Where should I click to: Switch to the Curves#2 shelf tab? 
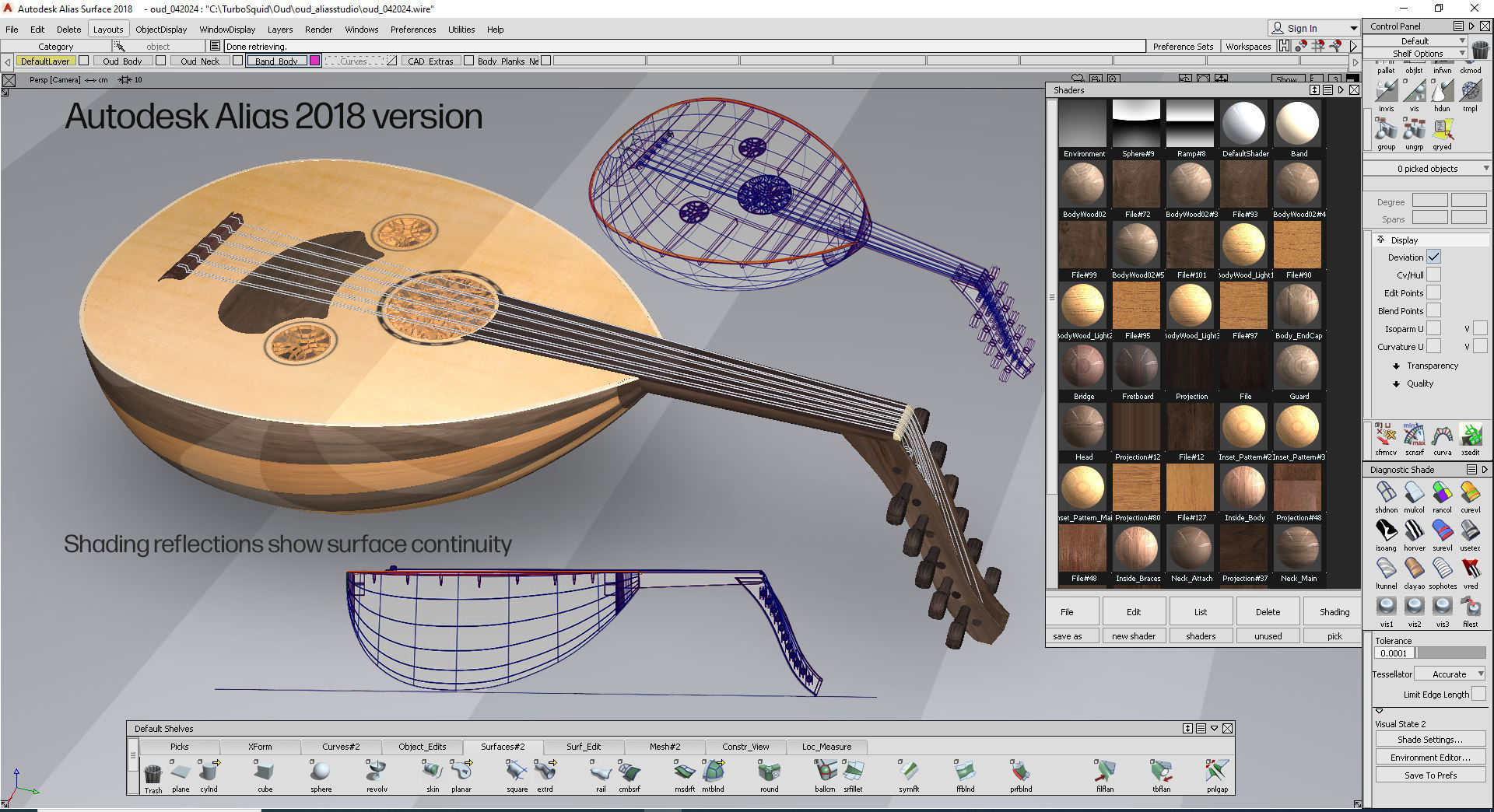(x=341, y=747)
